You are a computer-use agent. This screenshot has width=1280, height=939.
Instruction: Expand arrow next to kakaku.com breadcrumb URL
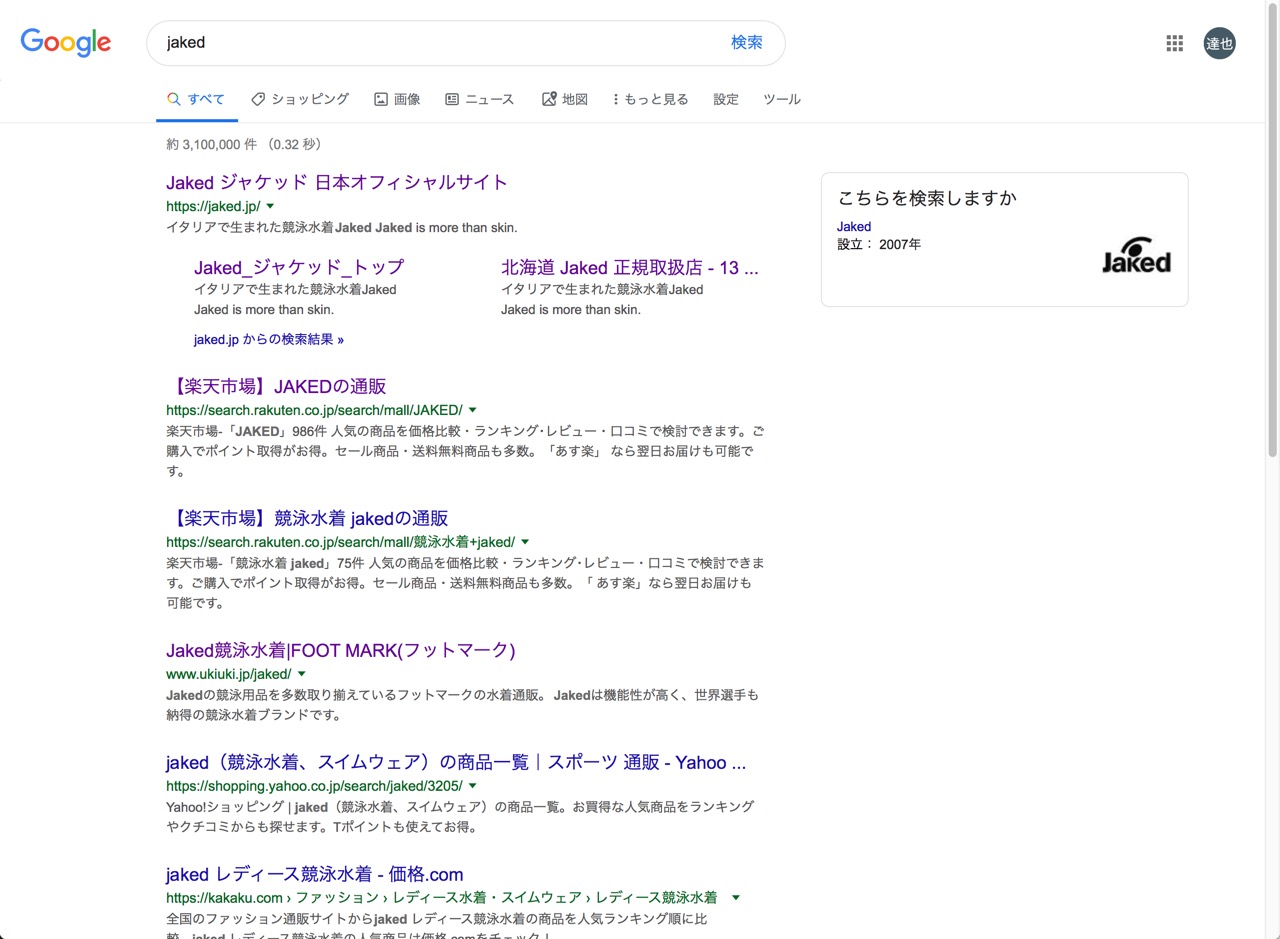click(x=736, y=898)
